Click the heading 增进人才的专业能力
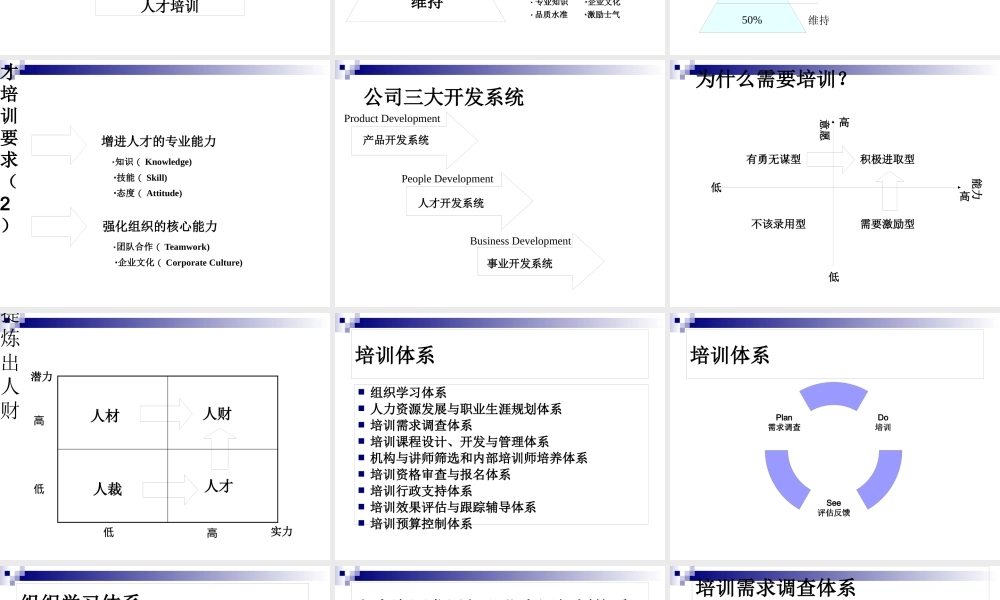The height and width of the screenshot is (600, 1000). pos(159,142)
